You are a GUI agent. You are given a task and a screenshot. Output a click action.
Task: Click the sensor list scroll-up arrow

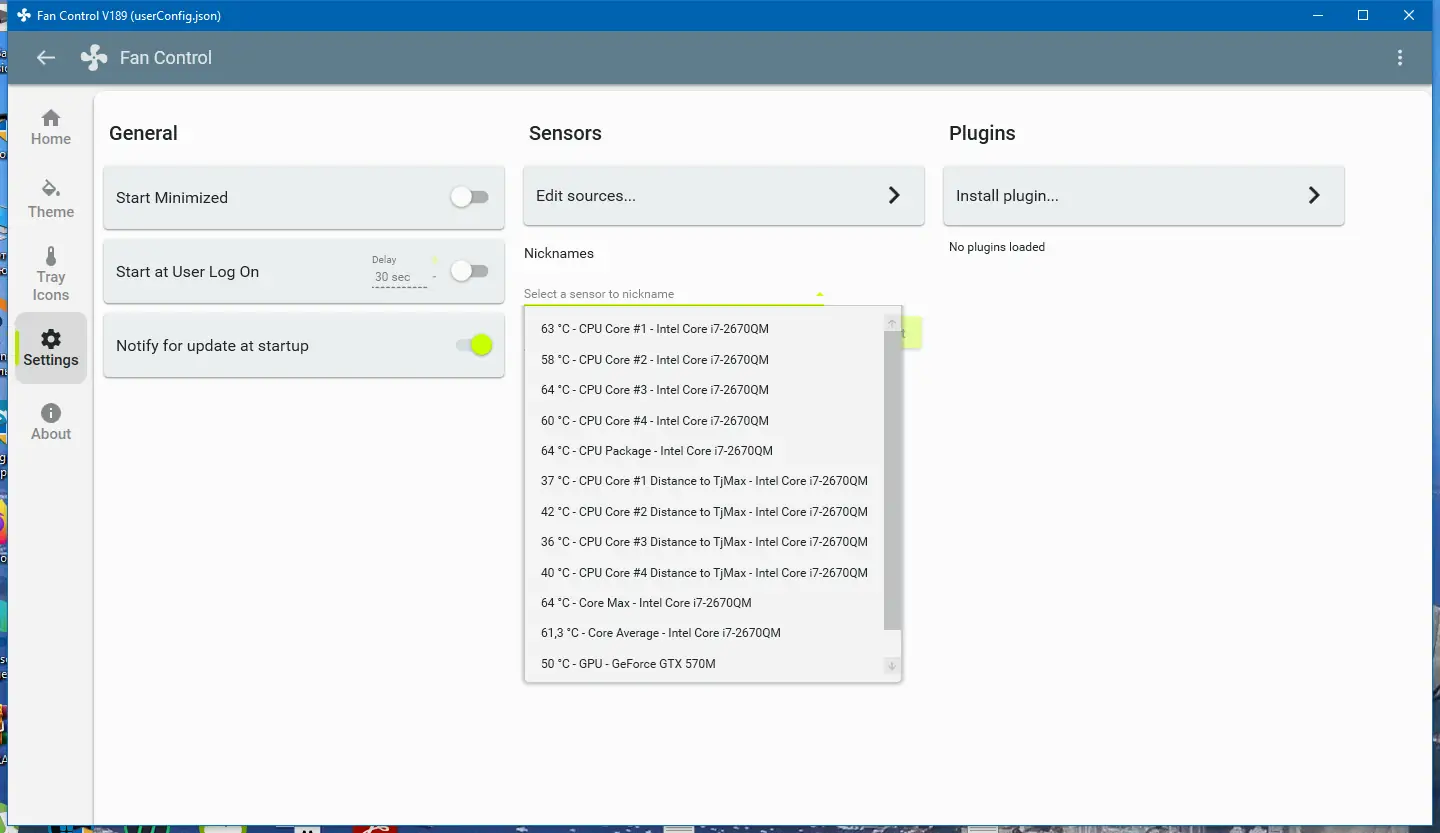click(x=892, y=323)
